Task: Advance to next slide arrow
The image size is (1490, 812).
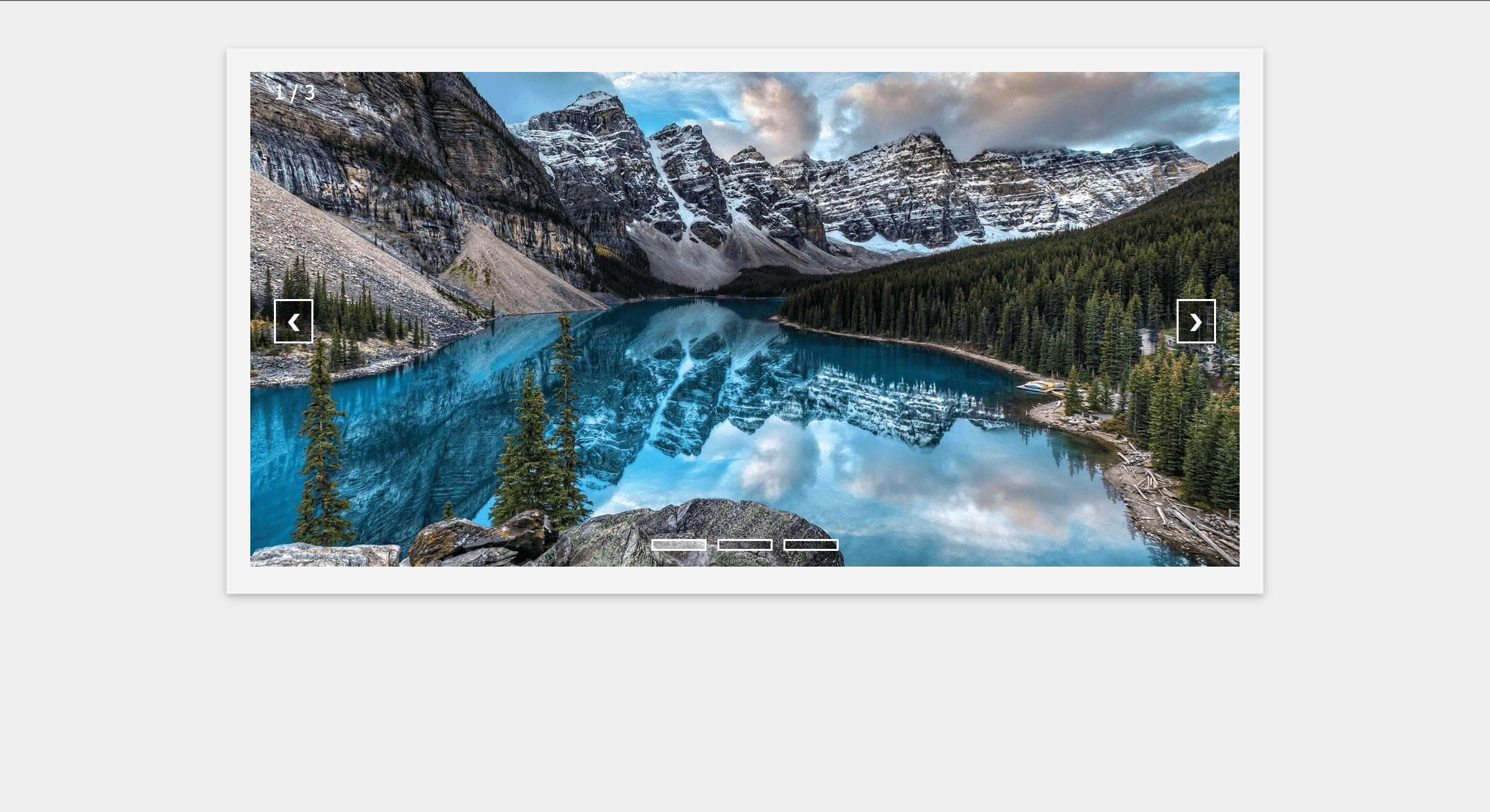Action: pyautogui.click(x=1195, y=321)
